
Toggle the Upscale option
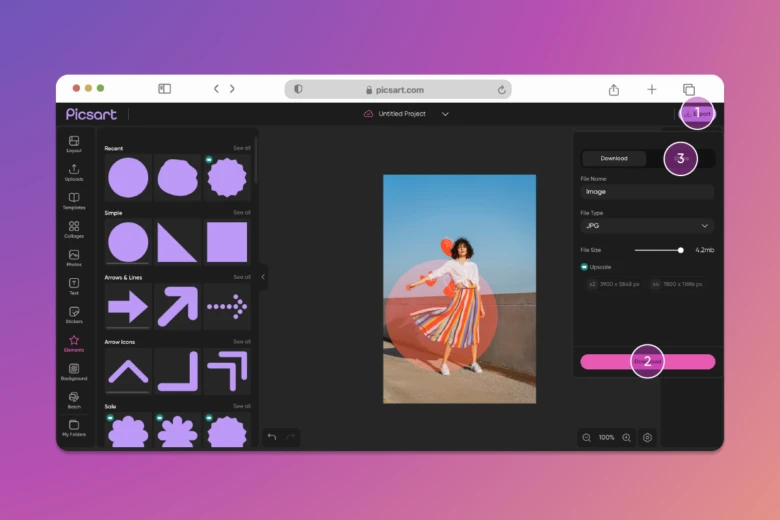click(x=584, y=267)
